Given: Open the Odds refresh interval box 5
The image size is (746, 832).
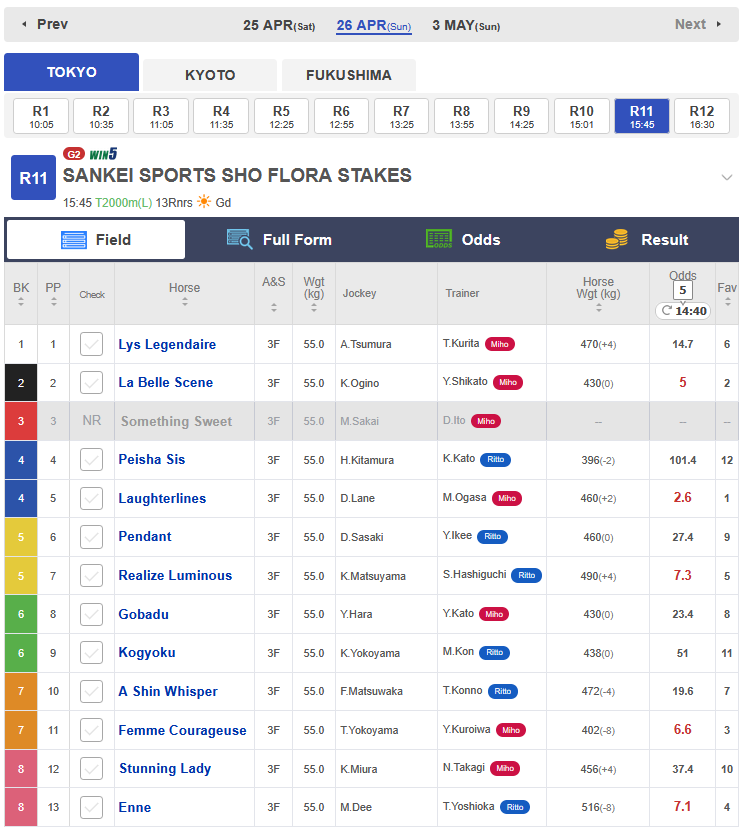Looking at the screenshot, I should [683, 290].
